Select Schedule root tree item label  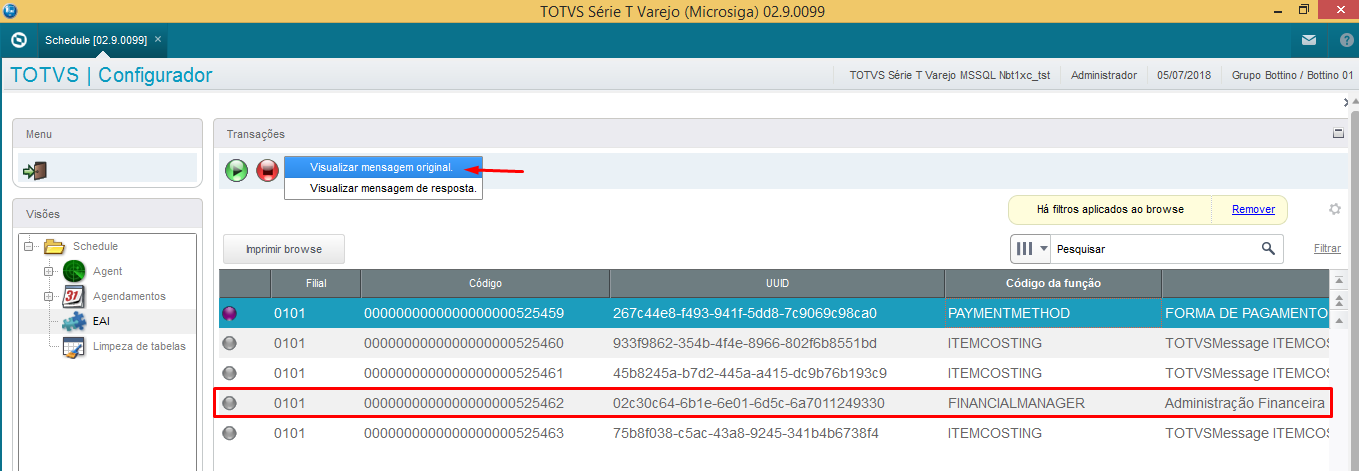95,246
